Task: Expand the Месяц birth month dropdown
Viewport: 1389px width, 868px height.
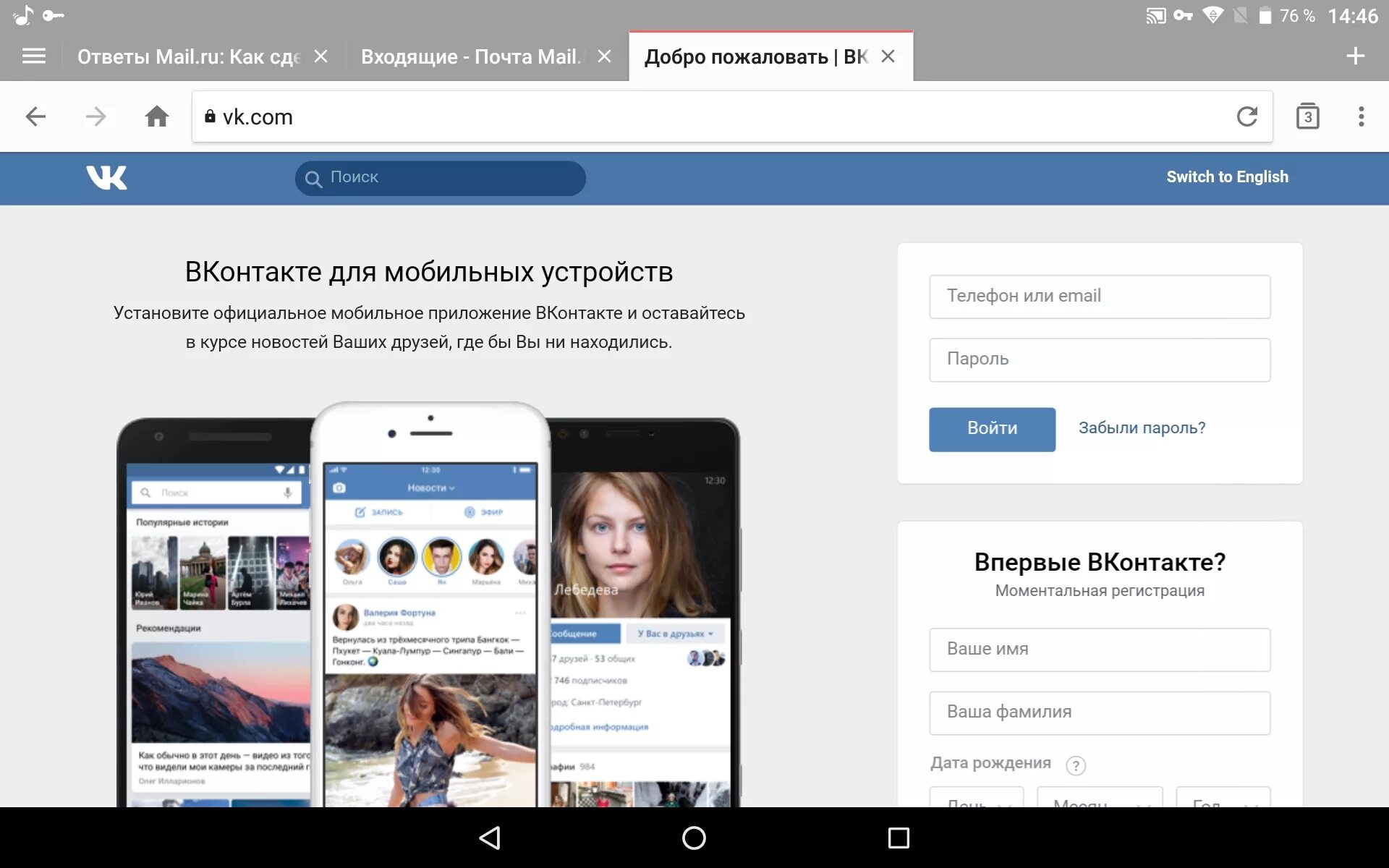Action: tap(1100, 798)
